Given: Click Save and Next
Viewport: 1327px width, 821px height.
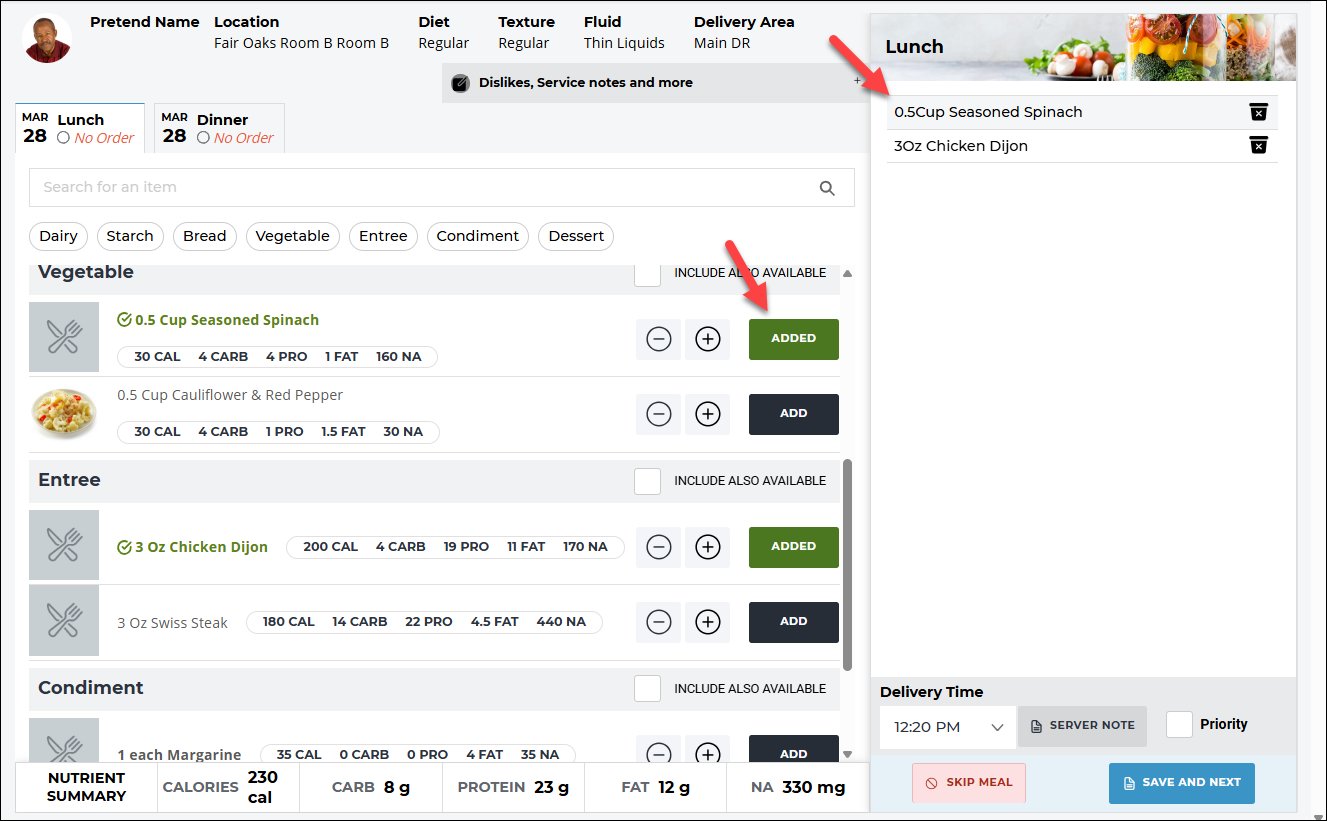Looking at the screenshot, I should click(1182, 783).
